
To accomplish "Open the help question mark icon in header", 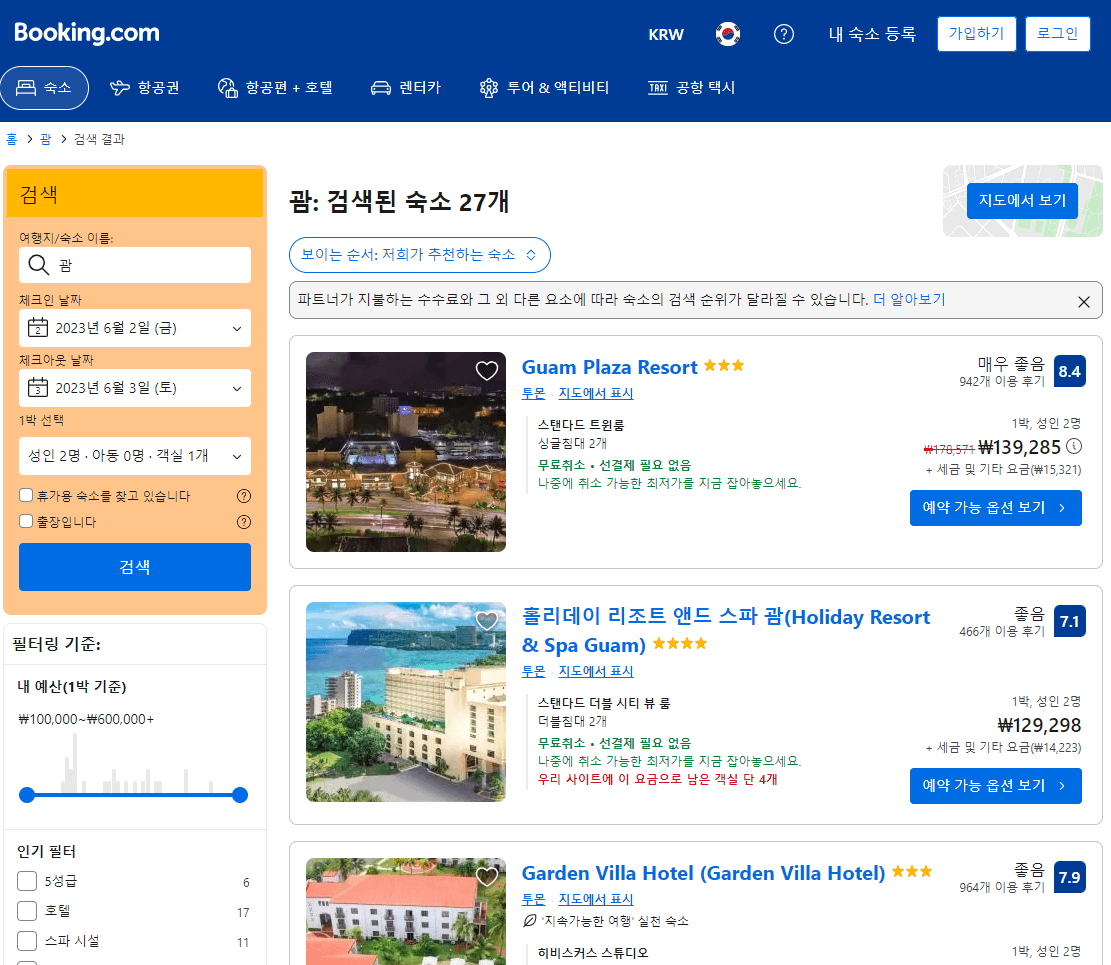I will click(x=784, y=34).
